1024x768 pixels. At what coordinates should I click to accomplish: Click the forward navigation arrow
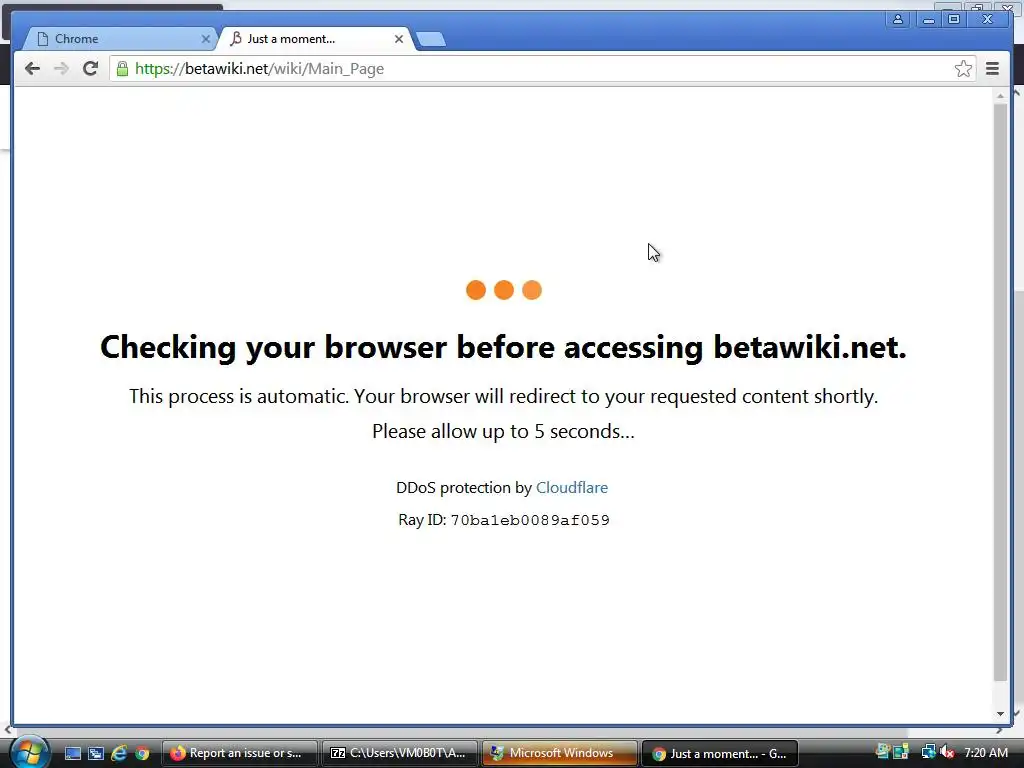pos(61,69)
